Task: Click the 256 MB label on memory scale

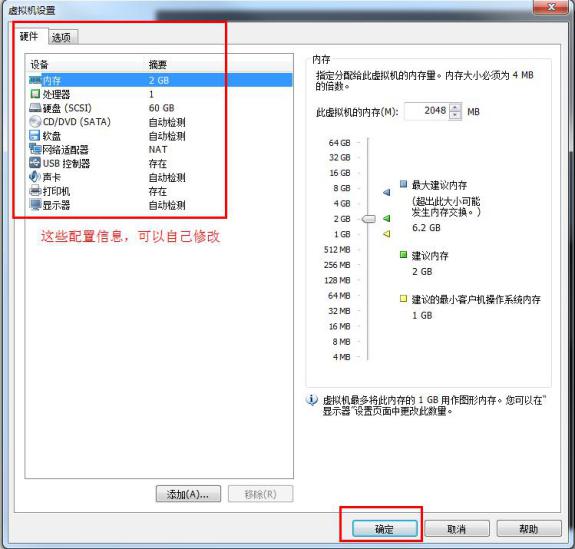Action: tap(337, 265)
